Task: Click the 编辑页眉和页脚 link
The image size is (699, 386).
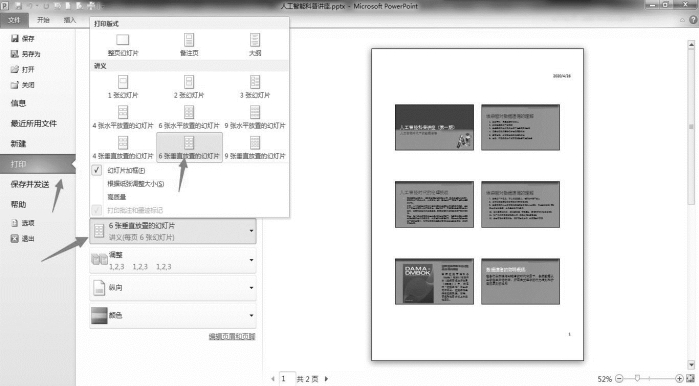Action: coord(232,337)
